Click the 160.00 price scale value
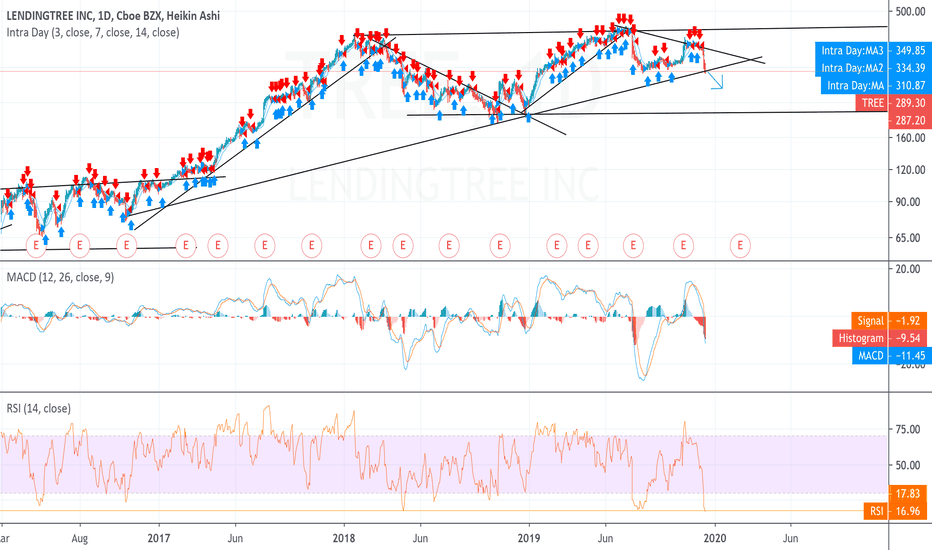 (910, 137)
